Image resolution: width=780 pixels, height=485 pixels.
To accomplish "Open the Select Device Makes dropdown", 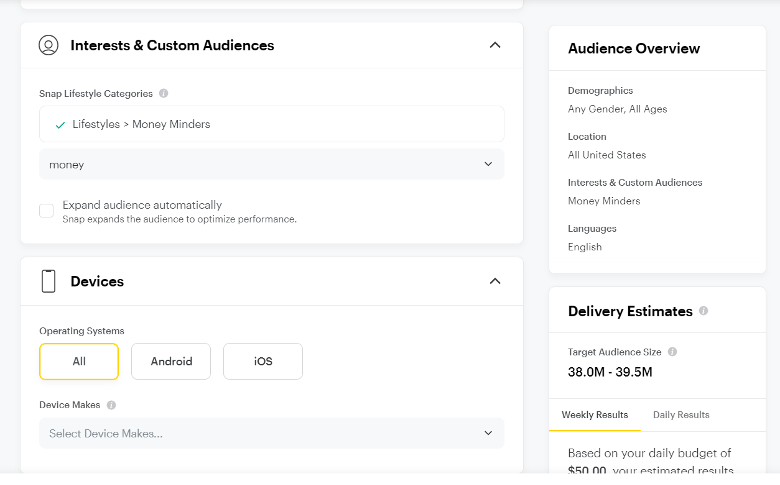I will (272, 433).
